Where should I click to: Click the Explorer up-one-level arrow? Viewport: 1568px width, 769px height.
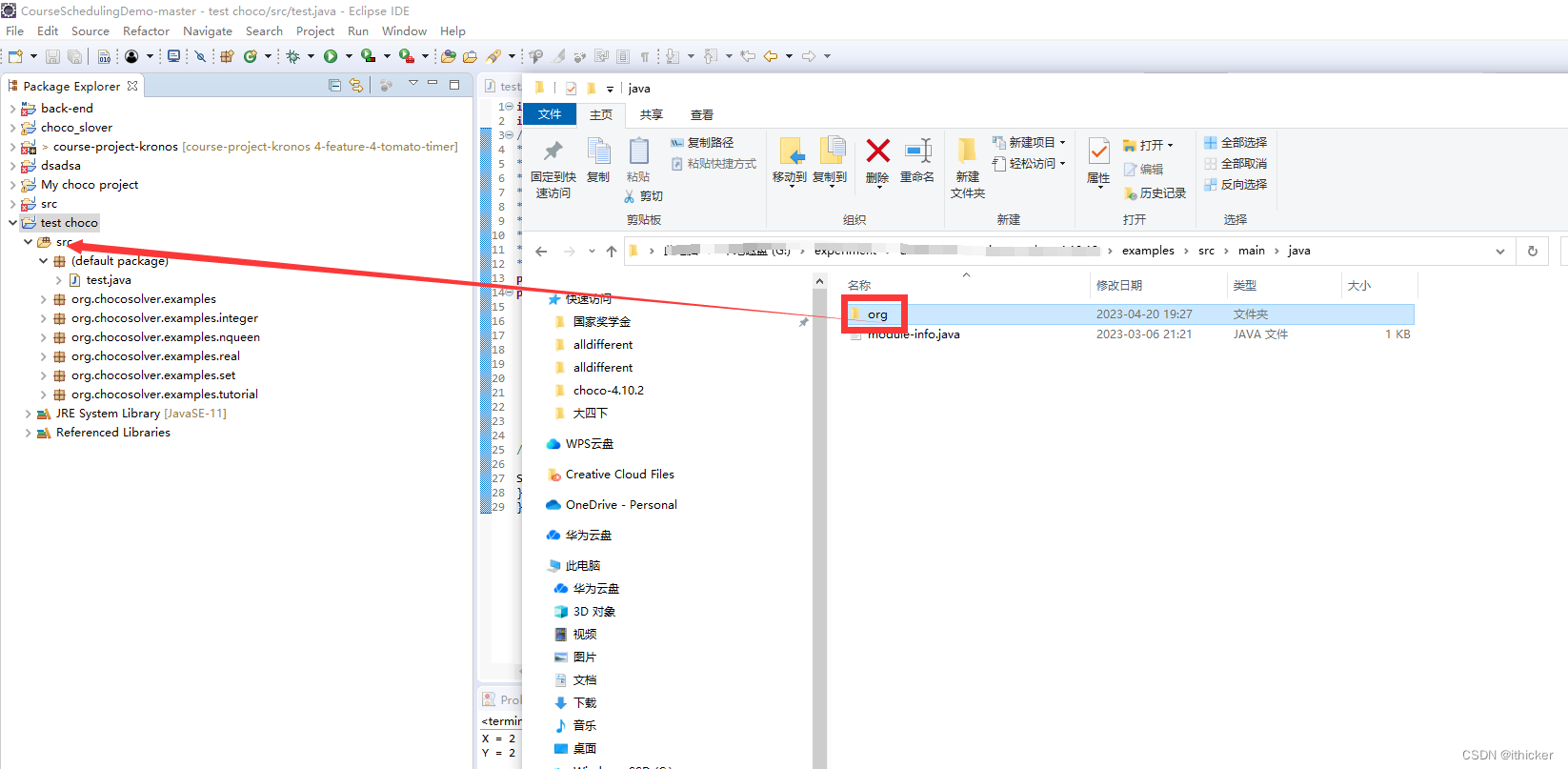pyautogui.click(x=612, y=252)
